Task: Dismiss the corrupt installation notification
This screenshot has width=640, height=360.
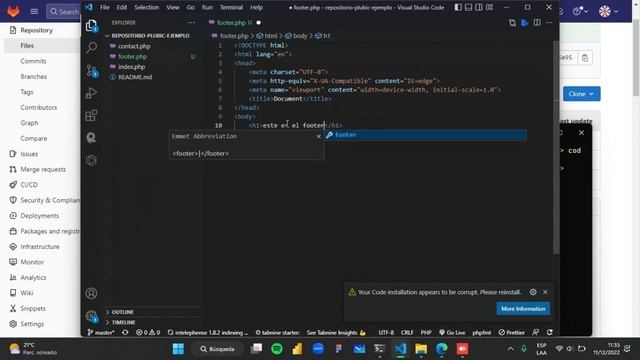Action: pos(545,292)
